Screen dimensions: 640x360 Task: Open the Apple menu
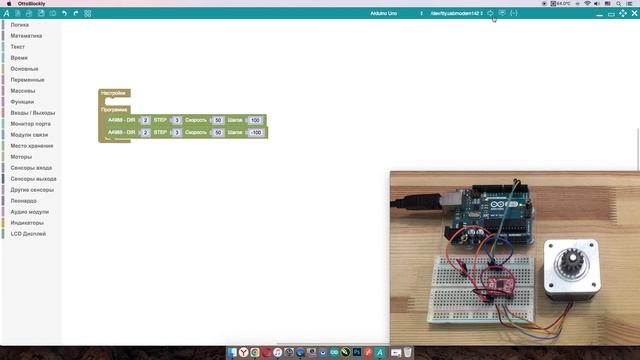[x=9, y=3]
